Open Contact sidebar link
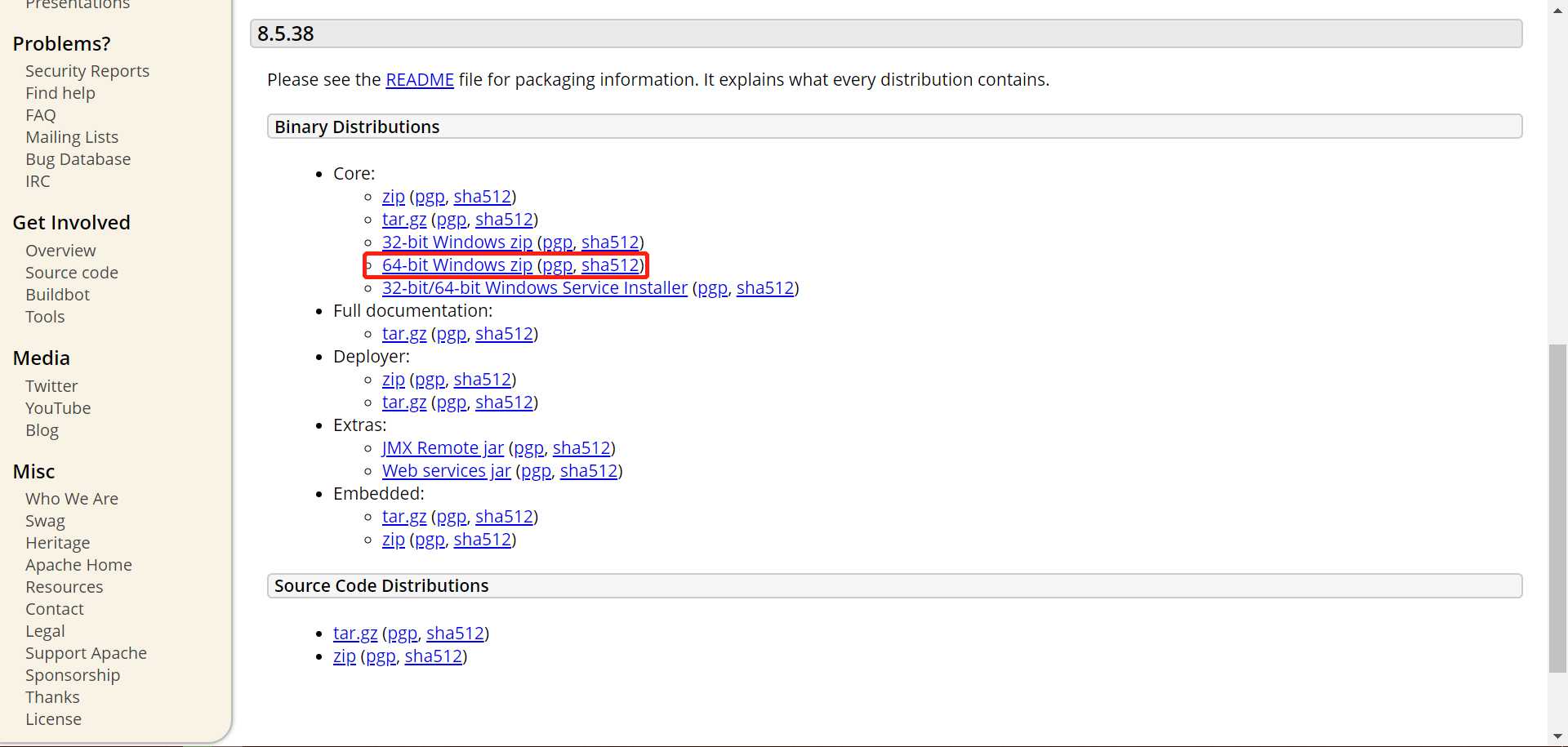The image size is (1568, 747). click(55, 609)
